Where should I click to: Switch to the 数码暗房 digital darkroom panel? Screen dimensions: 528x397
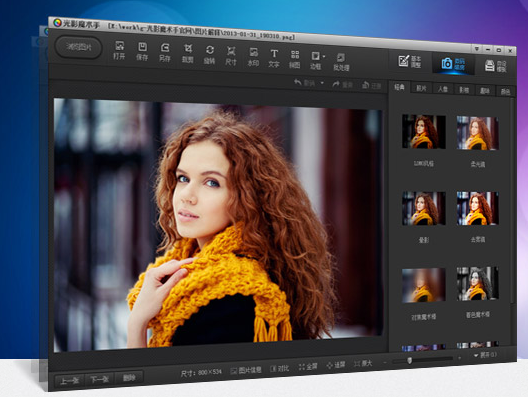(x=453, y=63)
